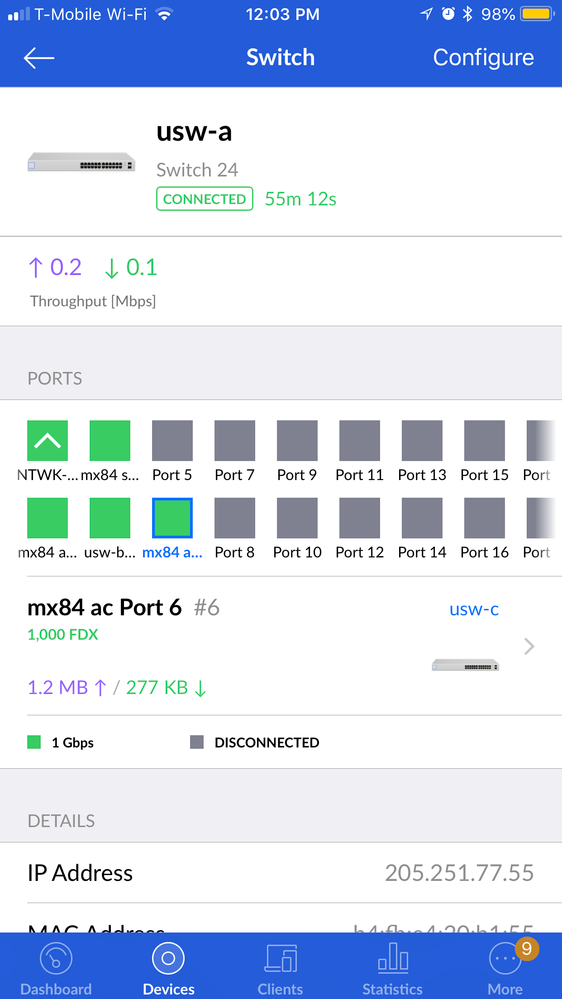
Task: Open the Dashboard tab
Action: point(56,968)
